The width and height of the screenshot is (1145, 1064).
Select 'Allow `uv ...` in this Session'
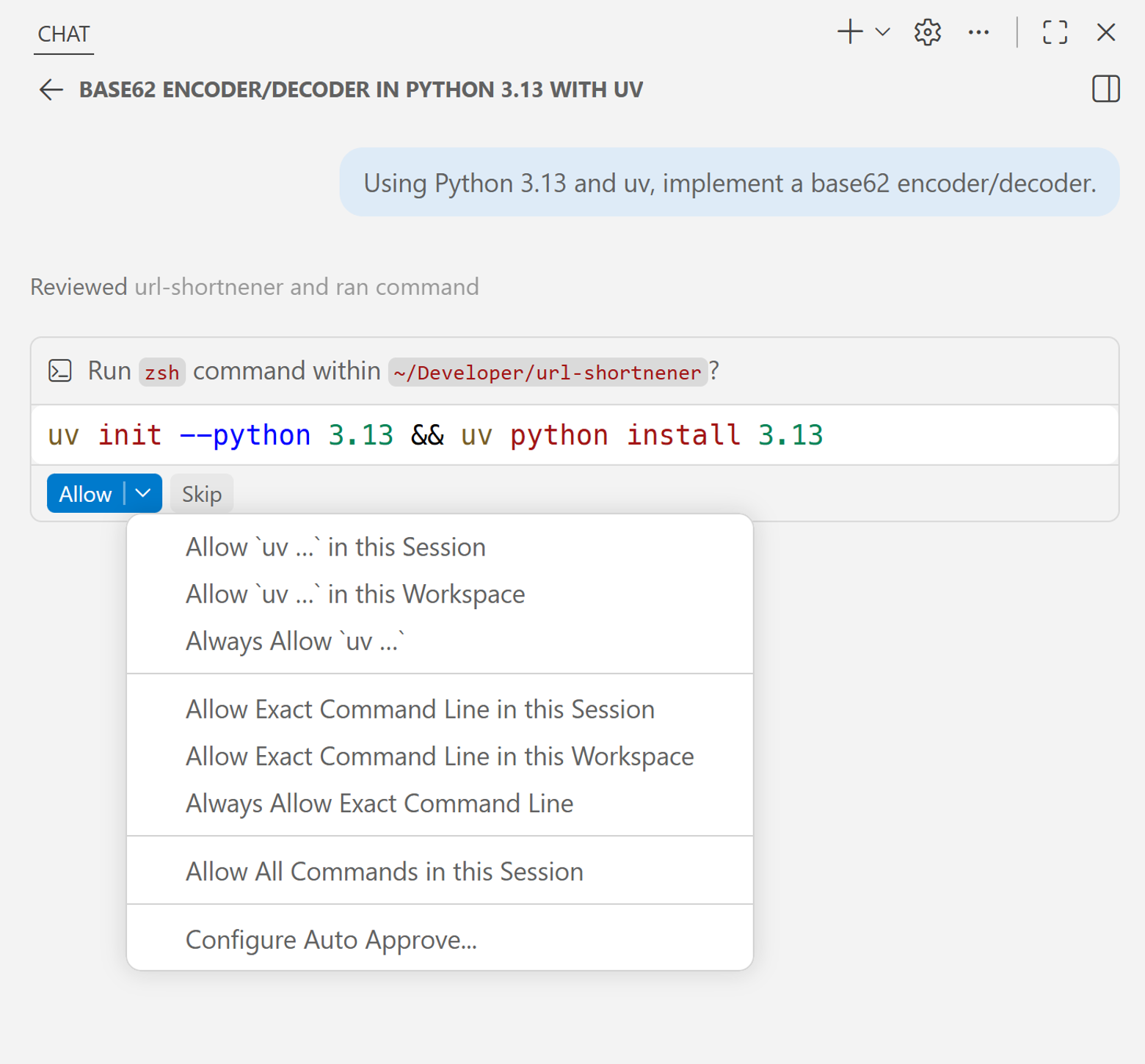(x=335, y=546)
